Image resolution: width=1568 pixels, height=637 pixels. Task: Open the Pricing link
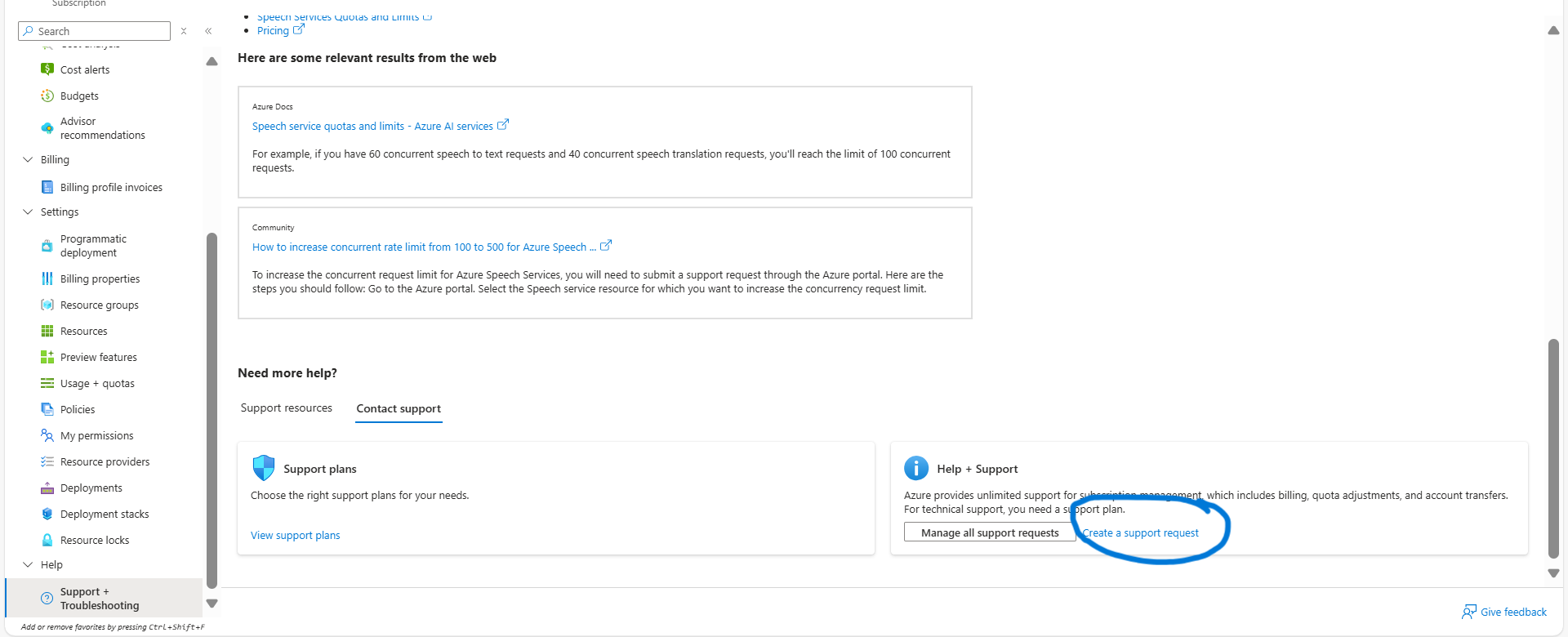[x=273, y=30]
